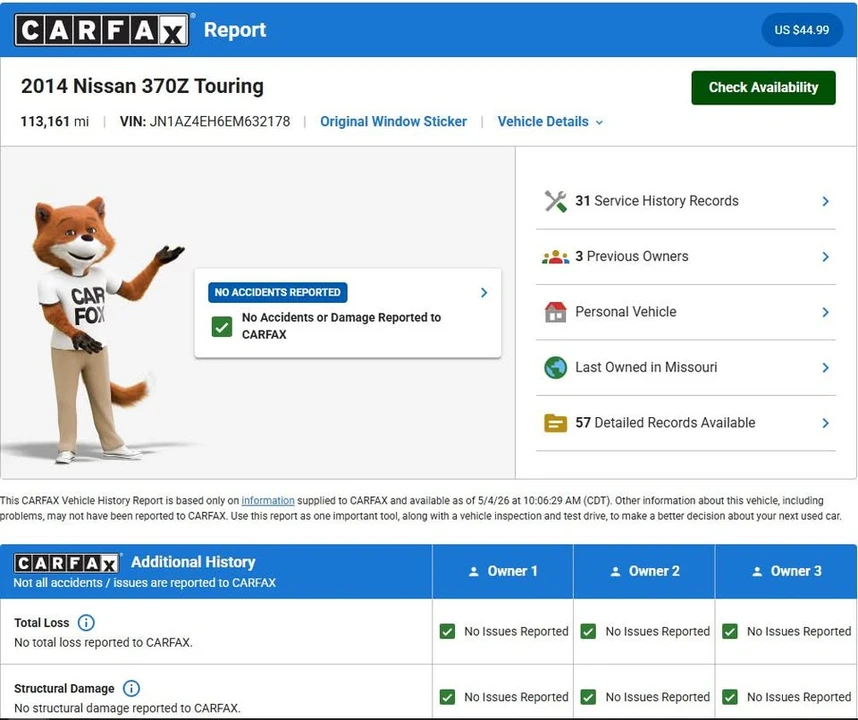The image size is (858, 720).
Task: Click the 3 Previous Owners text
Action: [631, 256]
